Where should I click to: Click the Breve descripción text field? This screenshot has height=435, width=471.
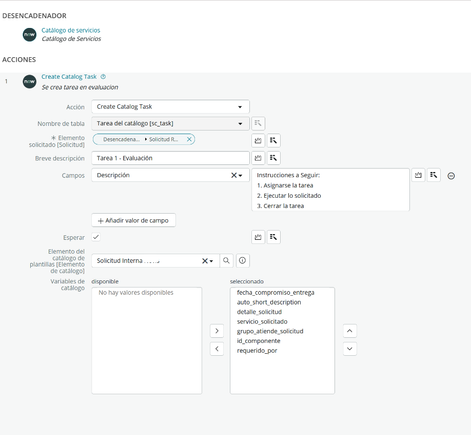[x=170, y=158]
